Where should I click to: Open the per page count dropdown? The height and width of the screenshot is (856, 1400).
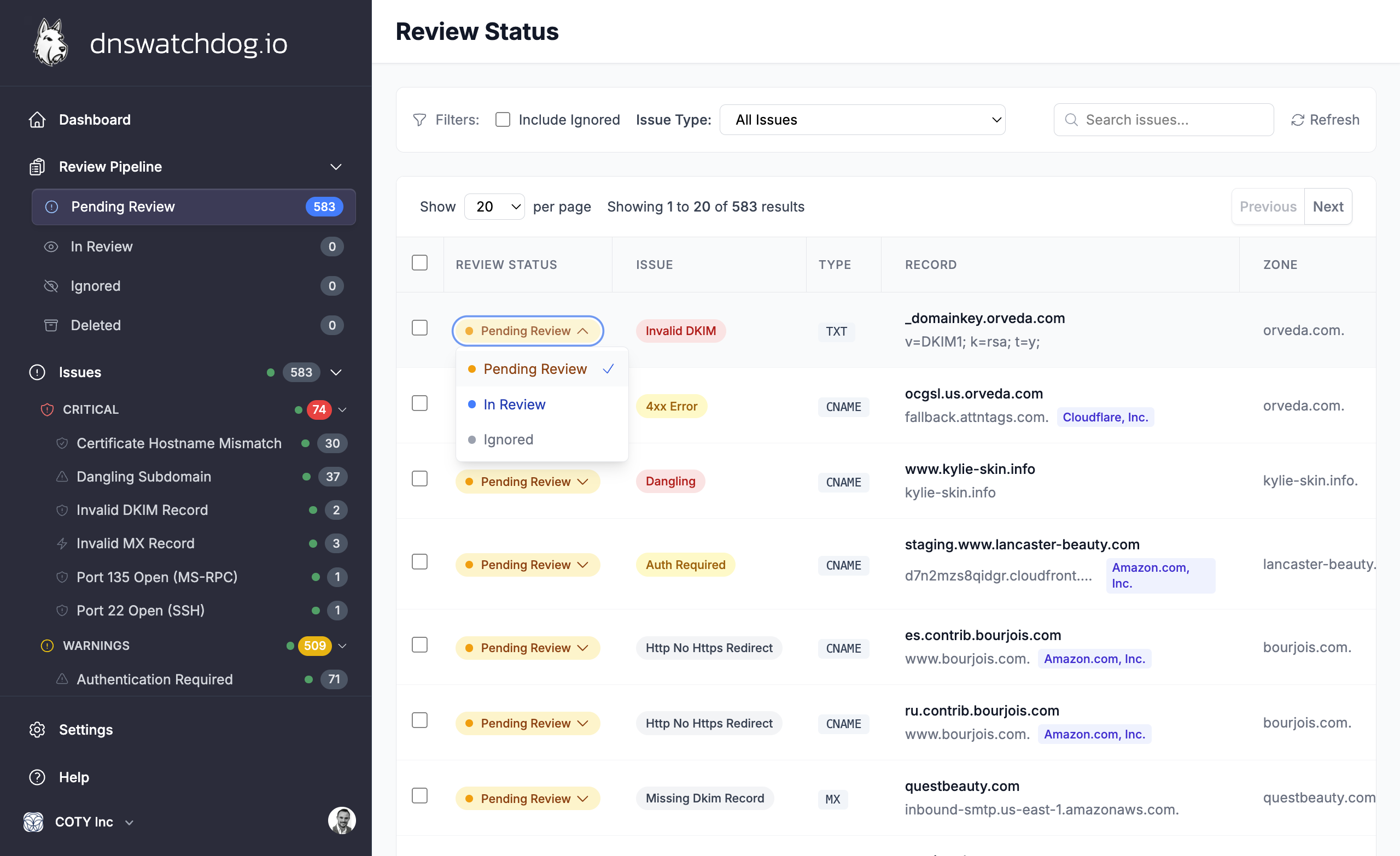[x=494, y=207]
